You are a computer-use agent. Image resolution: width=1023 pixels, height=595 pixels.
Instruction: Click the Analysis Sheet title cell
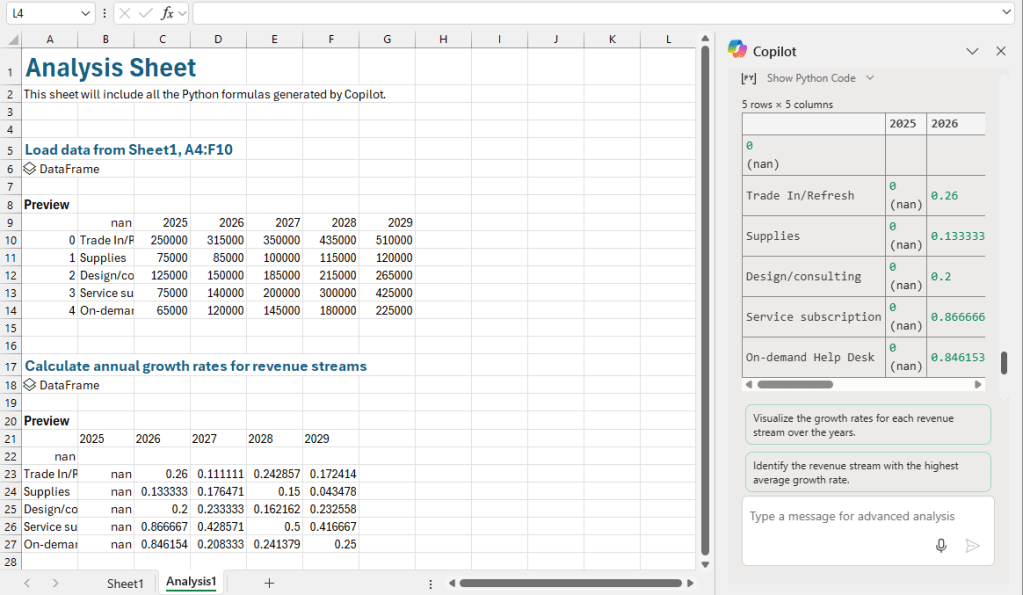tap(110, 67)
